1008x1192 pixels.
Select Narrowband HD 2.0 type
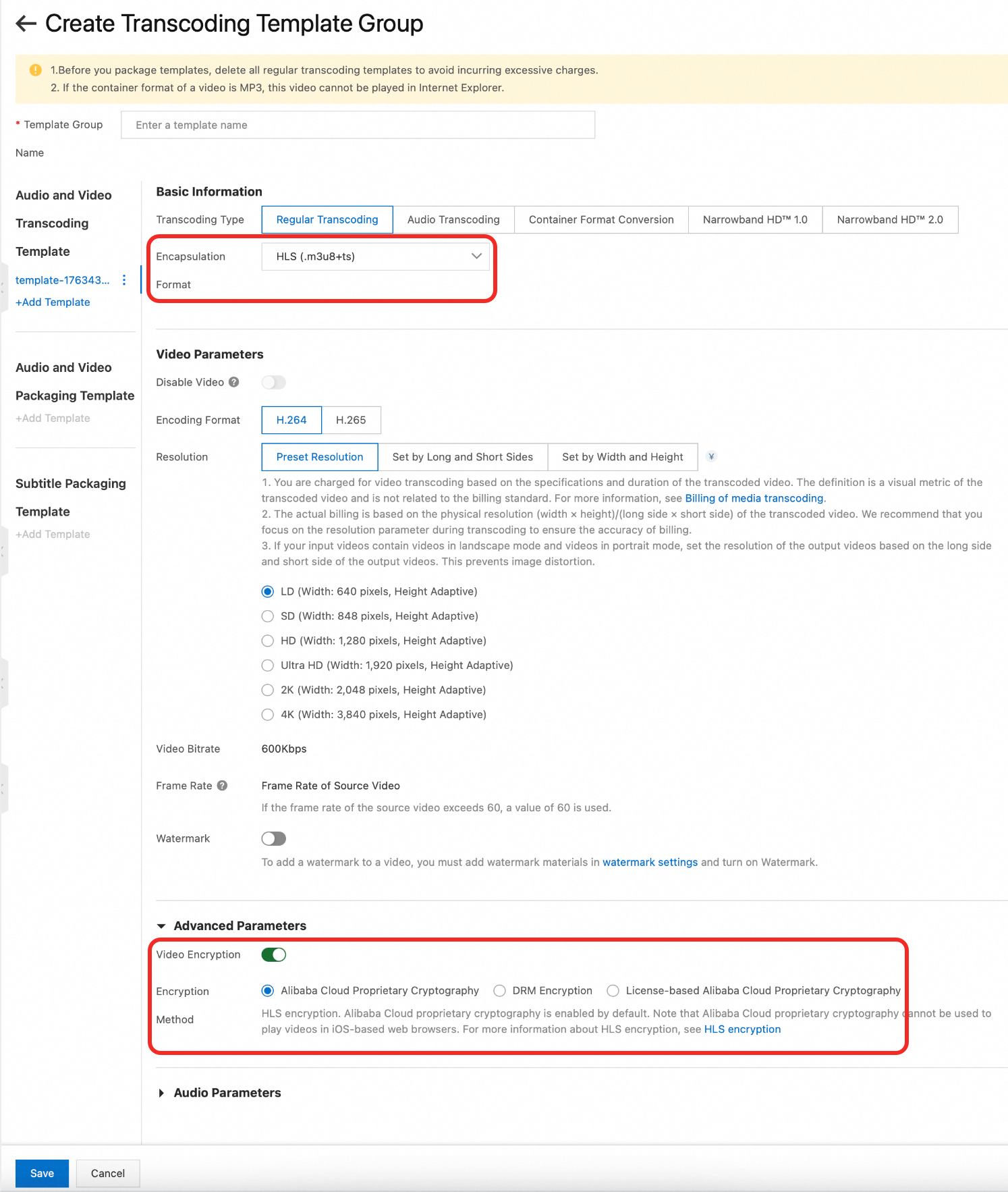[x=890, y=219]
